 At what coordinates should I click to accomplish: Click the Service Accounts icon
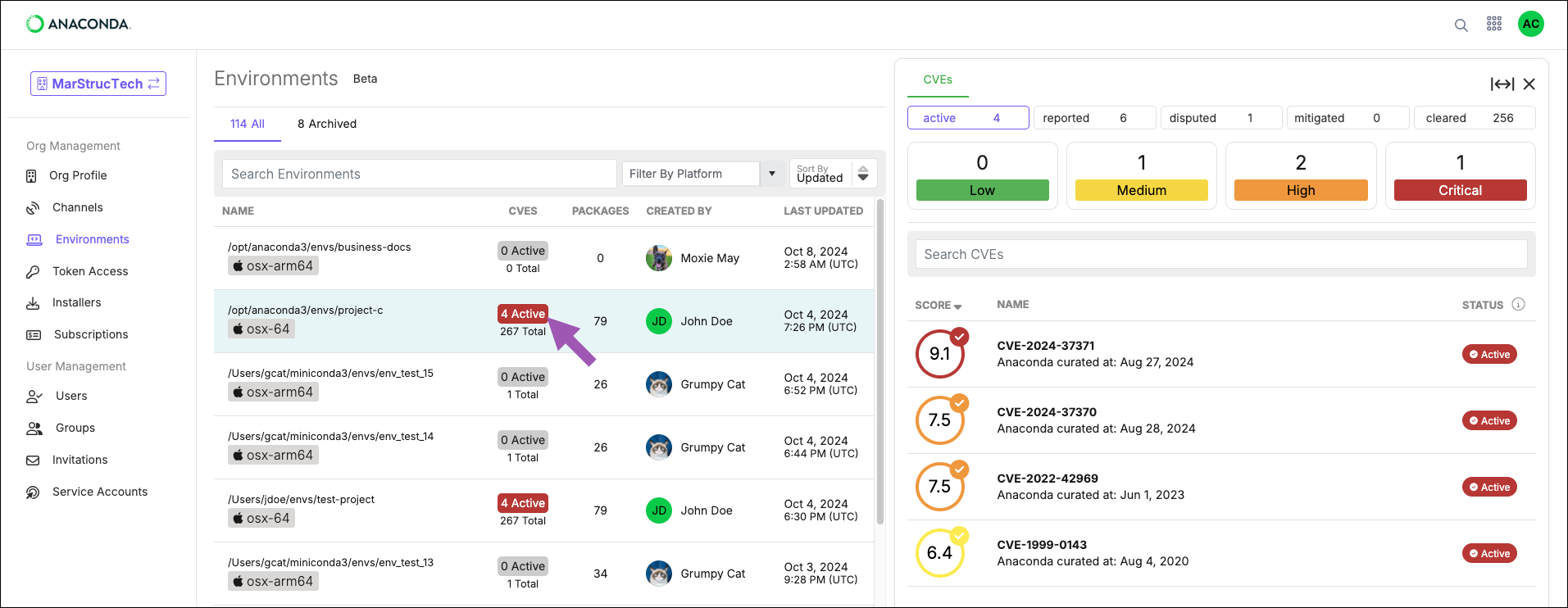[x=33, y=492]
